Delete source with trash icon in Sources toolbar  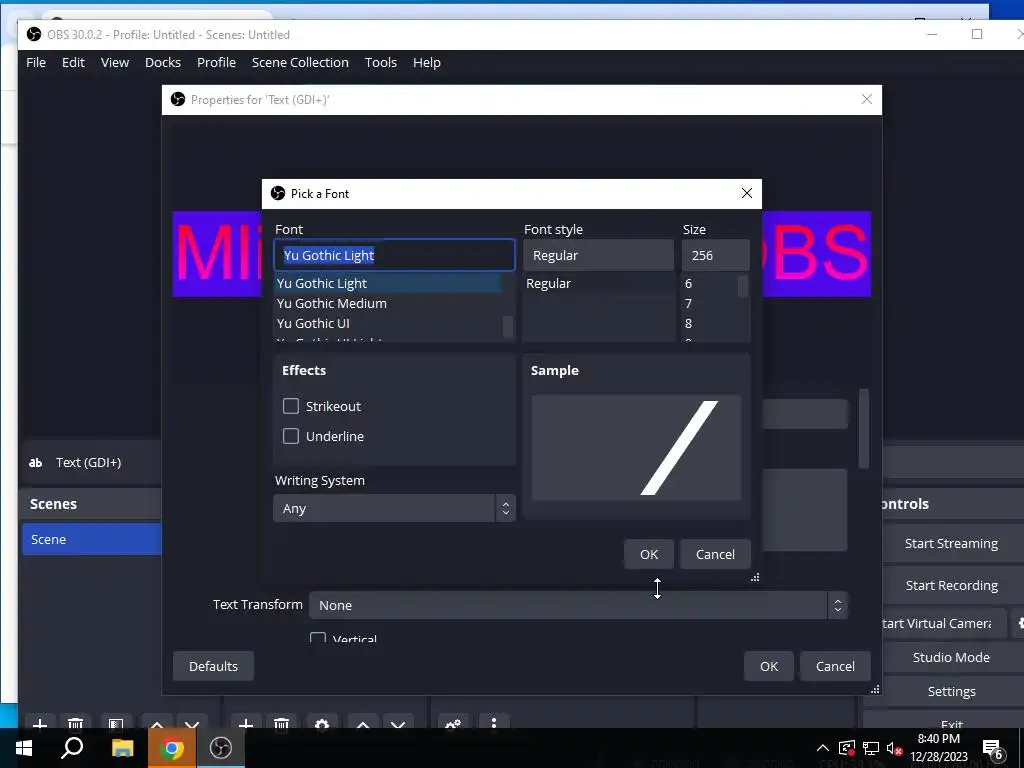[x=281, y=723]
